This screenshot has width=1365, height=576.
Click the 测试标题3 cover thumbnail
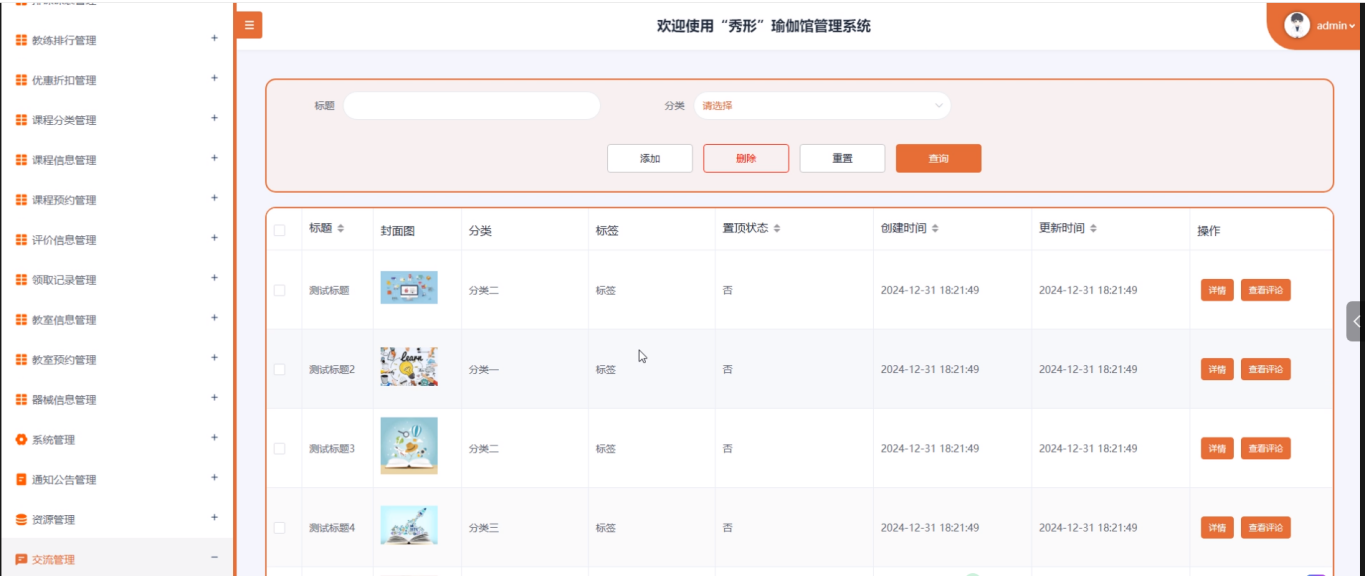coord(409,446)
